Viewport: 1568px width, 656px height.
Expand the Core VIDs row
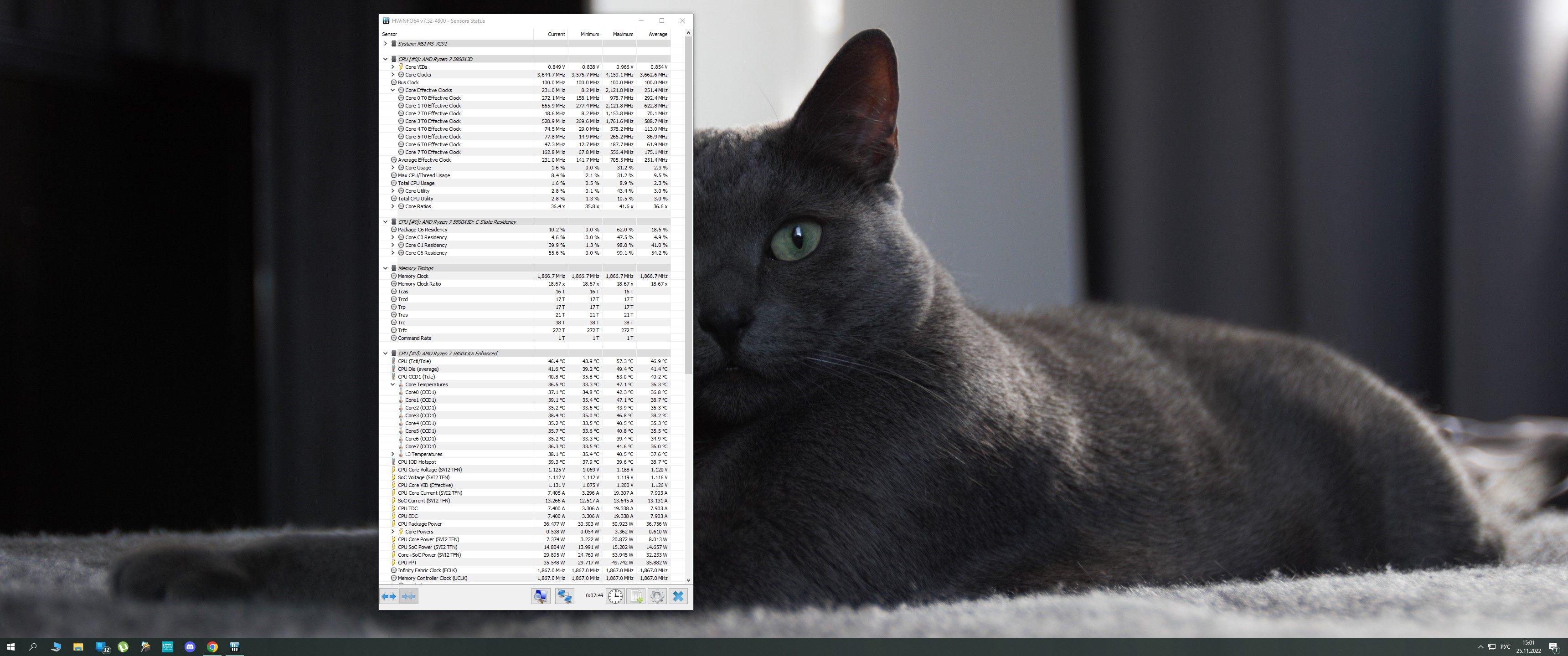(x=392, y=67)
